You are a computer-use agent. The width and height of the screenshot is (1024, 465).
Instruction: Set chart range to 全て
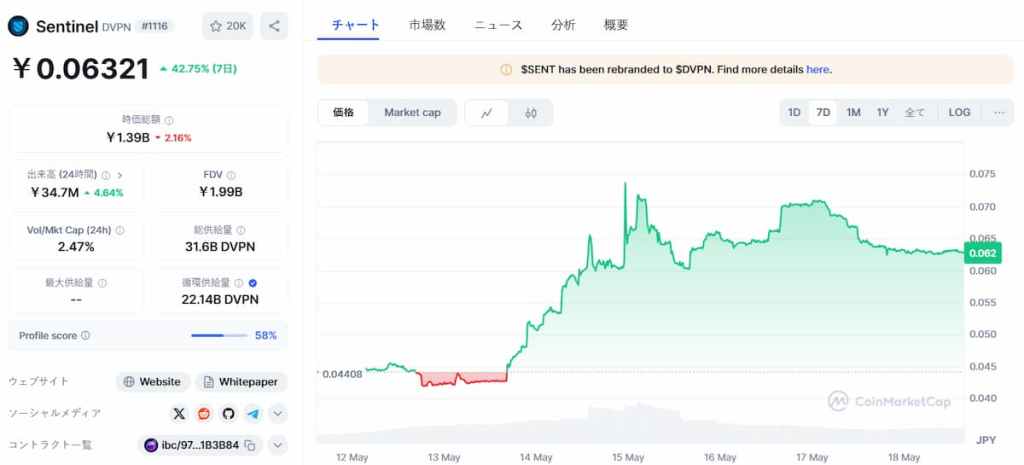click(914, 112)
